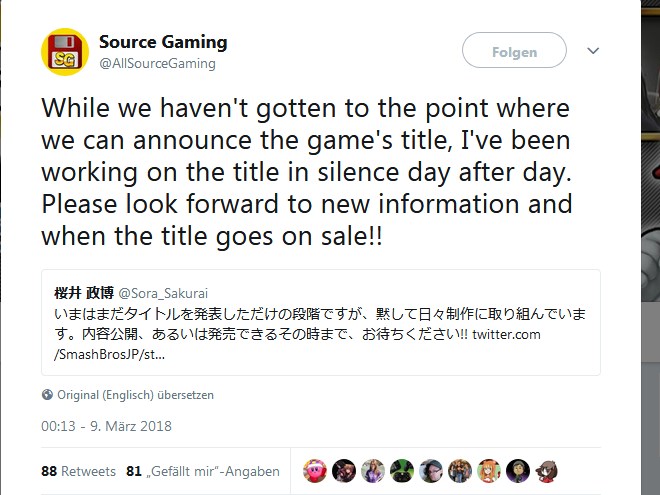The width and height of the screenshot is (660, 495).
Task: Expand the tweet options chevron menu
Action: coord(593,51)
